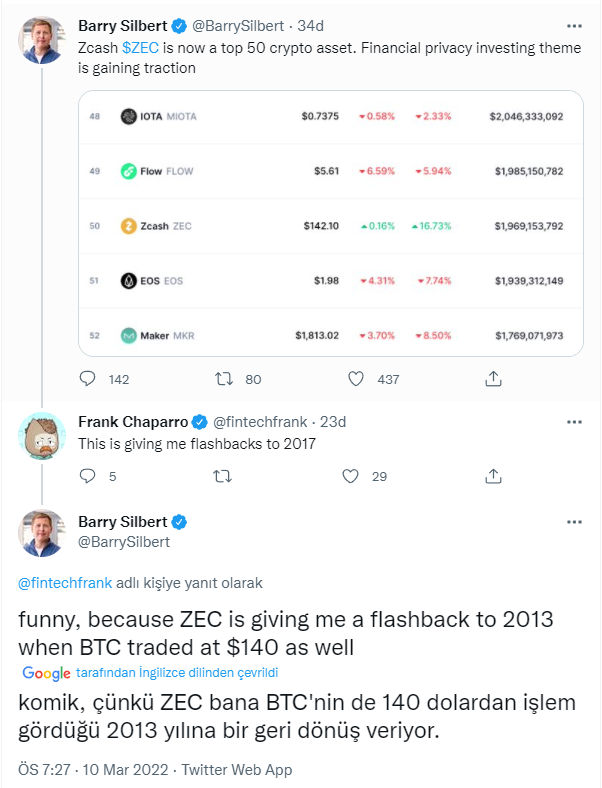Image resolution: width=602 pixels, height=788 pixels.
Task: Open more options on Barry's reply tweet
Action: point(573,522)
